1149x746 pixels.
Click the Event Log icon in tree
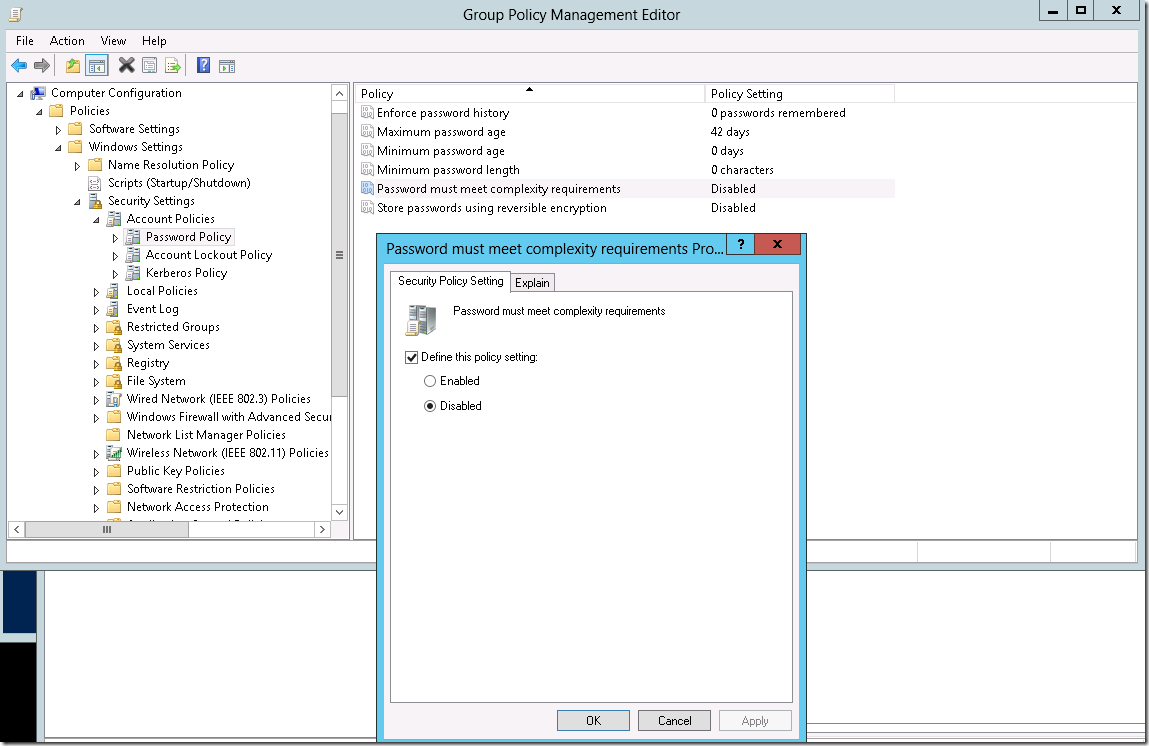pyautogui.click(x=113, y=309)
